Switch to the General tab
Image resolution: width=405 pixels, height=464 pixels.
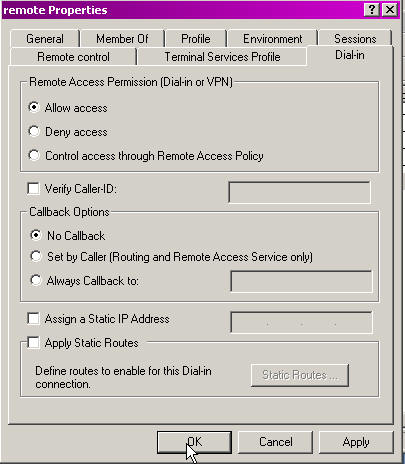pyautogui.click(x=45, y=39)
